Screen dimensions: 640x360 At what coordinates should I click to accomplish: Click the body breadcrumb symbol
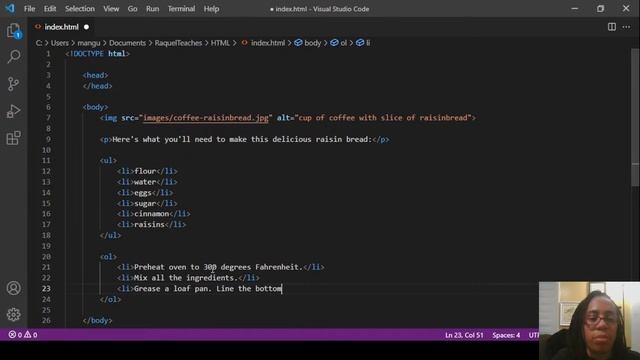click(308, 43)
